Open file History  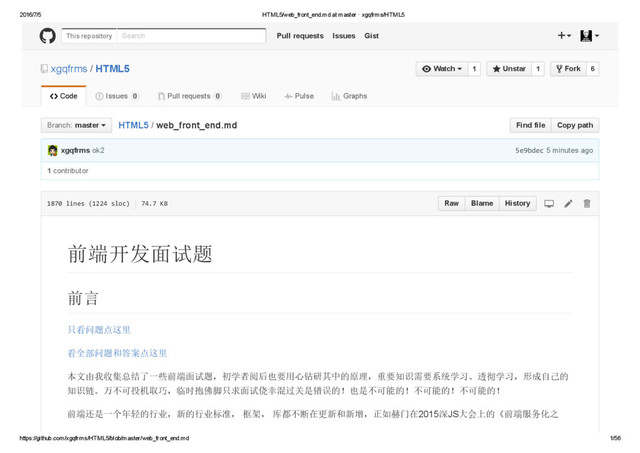pyautogui.click(x=518, y=203)
